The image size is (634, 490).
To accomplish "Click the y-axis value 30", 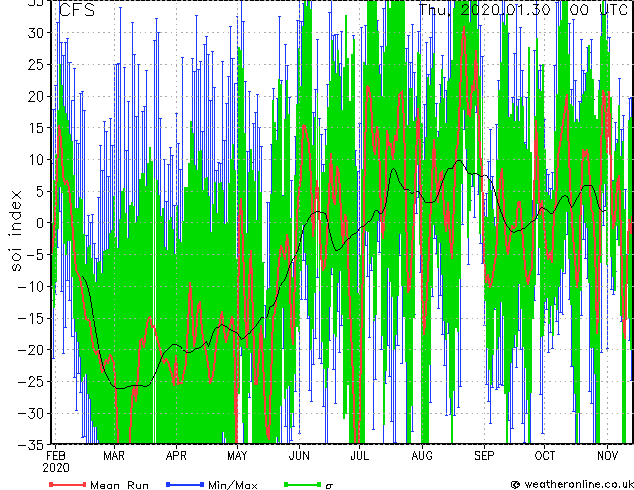I will pos(35,33).
